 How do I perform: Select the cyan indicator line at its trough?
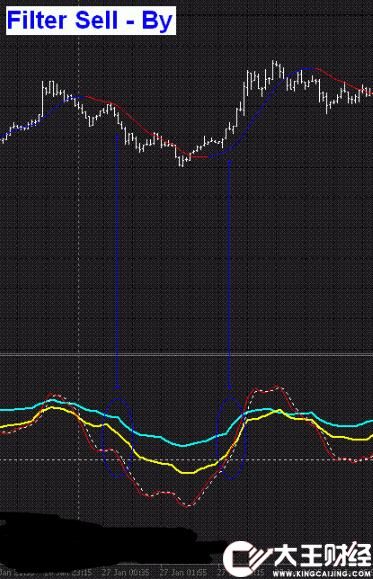tap(183, 445)
